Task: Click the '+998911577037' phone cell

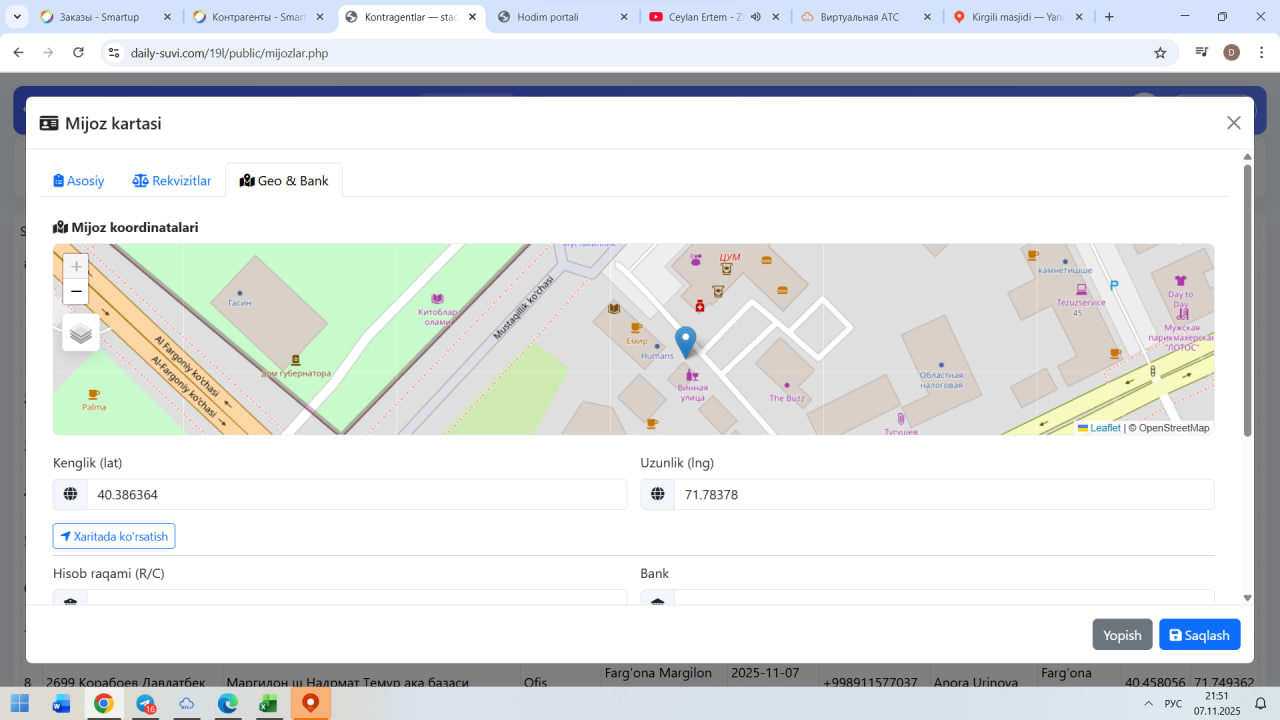Action: tap(870, 682)
